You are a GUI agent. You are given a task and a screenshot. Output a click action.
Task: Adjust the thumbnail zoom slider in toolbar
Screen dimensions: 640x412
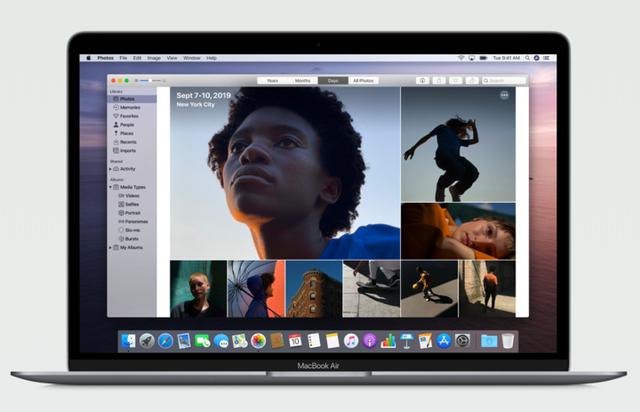150,81
